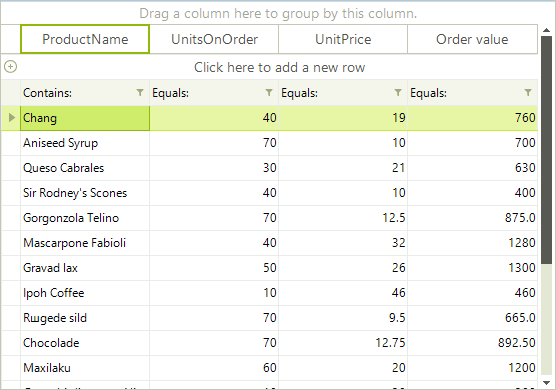Click UnitPrice 32 in Mascarpone Fabioli row
Screen dimensions: 556x390
pos(343,243)
